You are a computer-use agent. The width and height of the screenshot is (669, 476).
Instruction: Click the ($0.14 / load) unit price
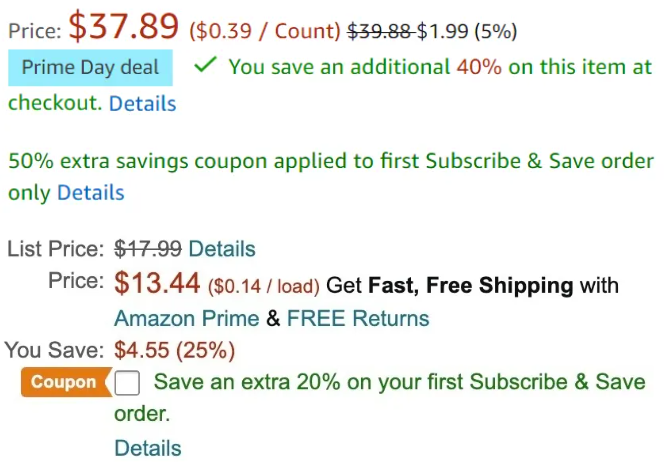pyautogui.click(x=264, y=287)
